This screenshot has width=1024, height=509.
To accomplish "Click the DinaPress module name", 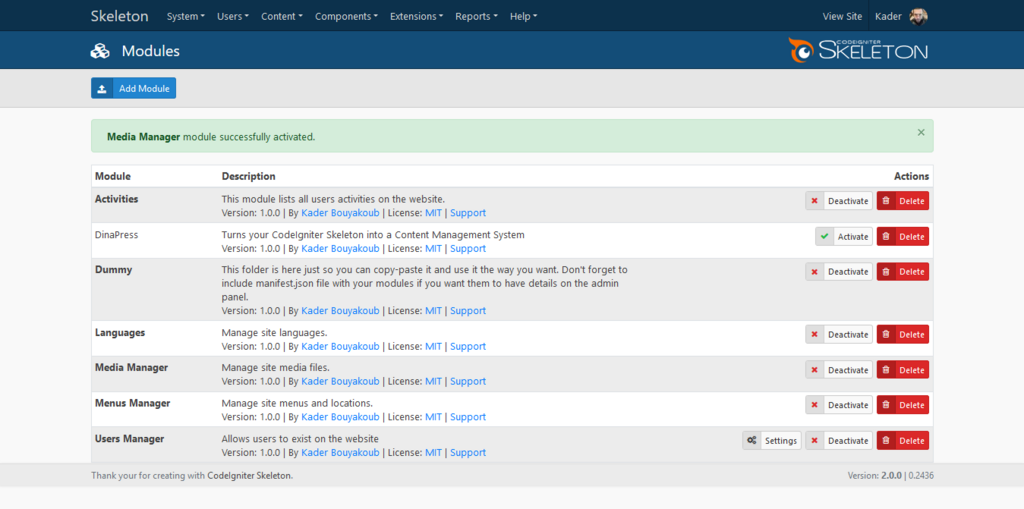I will coord(117,234).
